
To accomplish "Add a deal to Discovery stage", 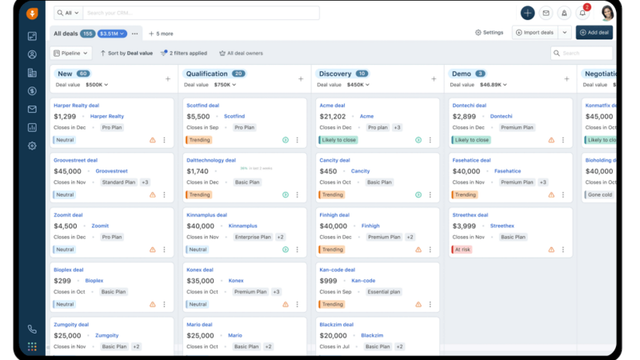I will (x=433, y=79).
